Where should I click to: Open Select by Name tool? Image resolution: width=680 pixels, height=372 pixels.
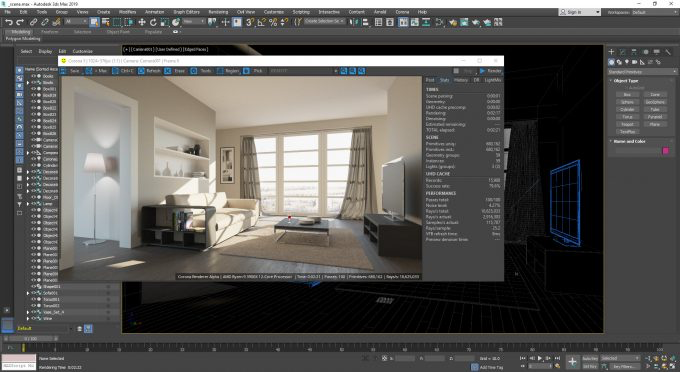click(x=105, y=22)
